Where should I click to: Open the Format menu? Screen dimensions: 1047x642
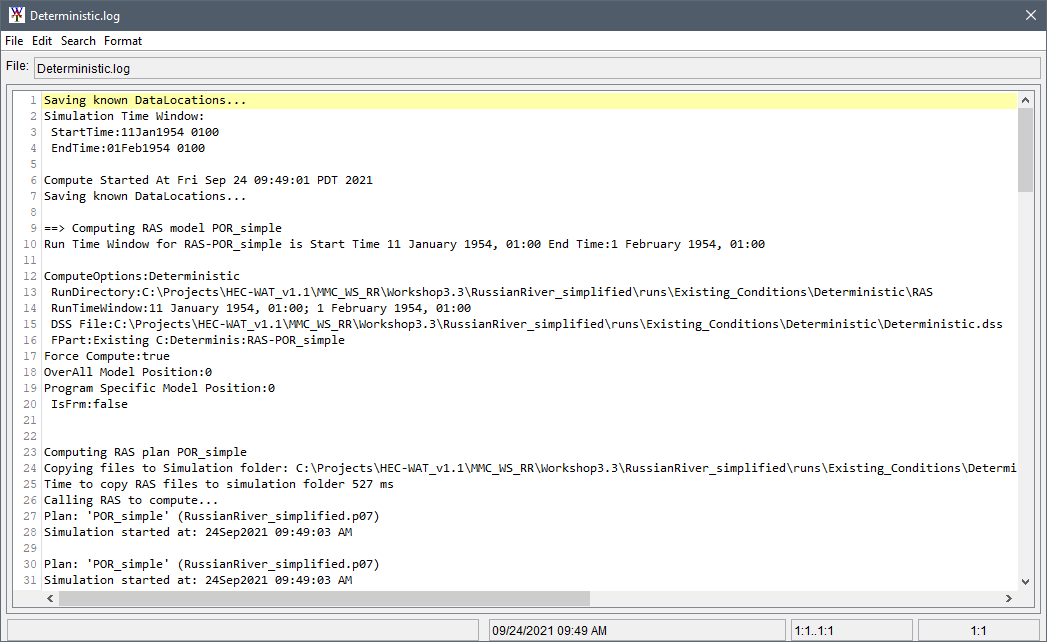pos(122,41)
